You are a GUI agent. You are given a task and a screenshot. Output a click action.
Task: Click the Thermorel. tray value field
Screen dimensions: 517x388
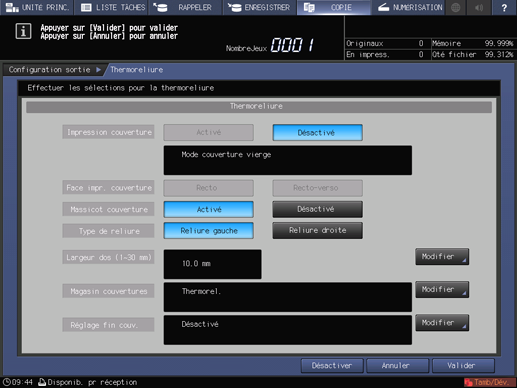[x=288, y=297]
